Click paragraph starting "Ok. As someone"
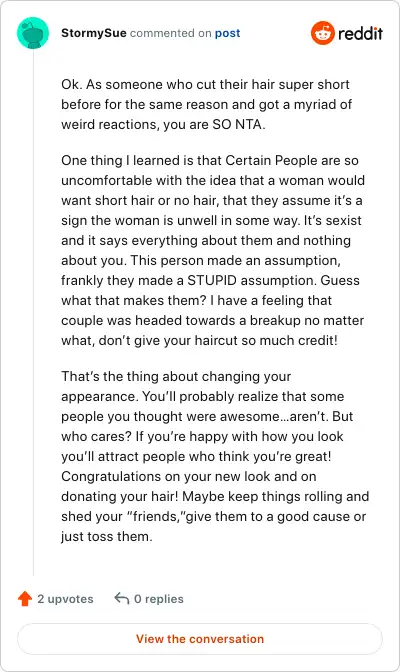This screenshot has width=400, height=672. [207, 104]
